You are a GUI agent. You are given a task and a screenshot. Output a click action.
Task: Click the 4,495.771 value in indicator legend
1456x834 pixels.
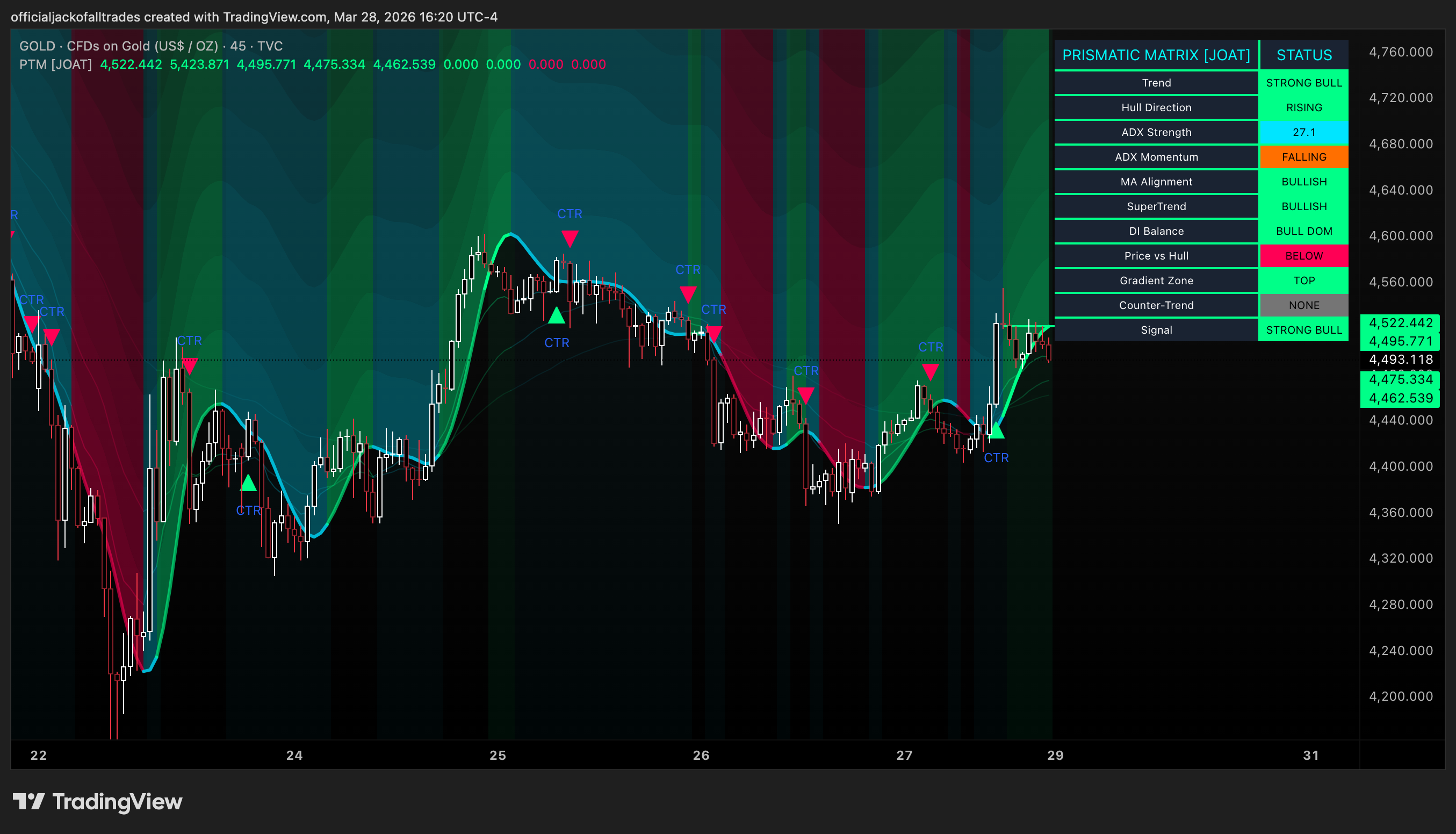pos(266,64)
